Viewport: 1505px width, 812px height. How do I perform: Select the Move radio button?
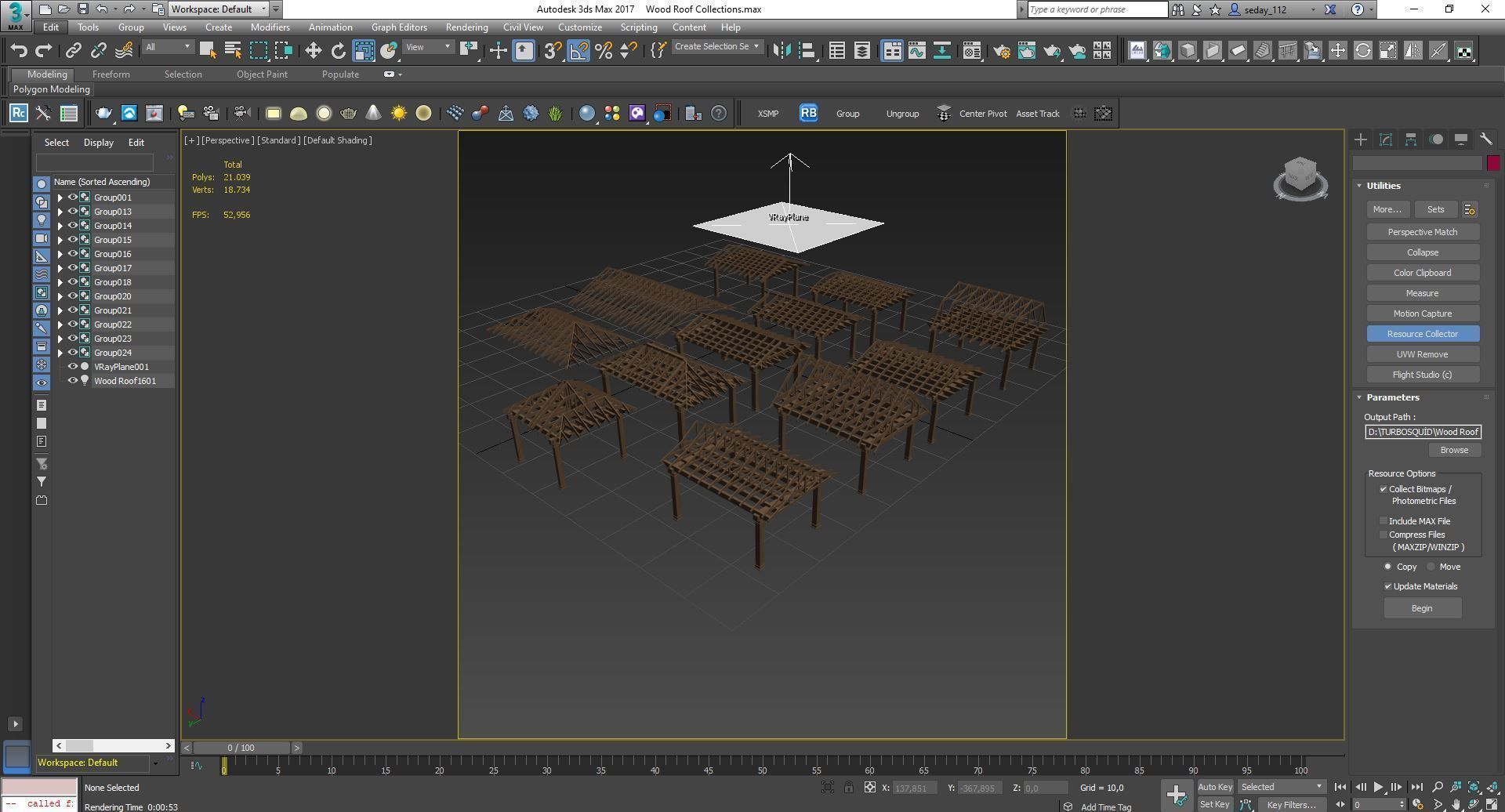click(x=1431, y=567)
